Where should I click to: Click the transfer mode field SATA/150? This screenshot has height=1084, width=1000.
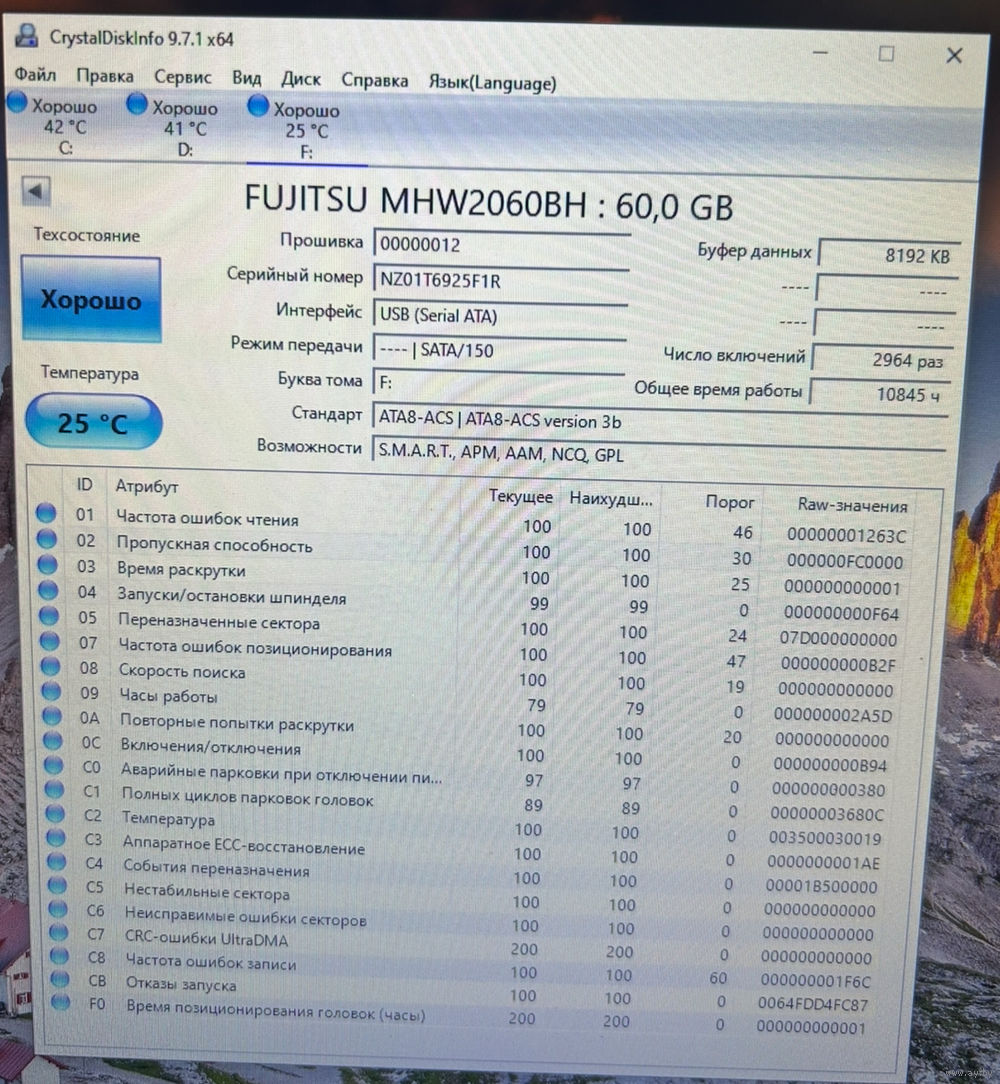click(x=499, y=350)
